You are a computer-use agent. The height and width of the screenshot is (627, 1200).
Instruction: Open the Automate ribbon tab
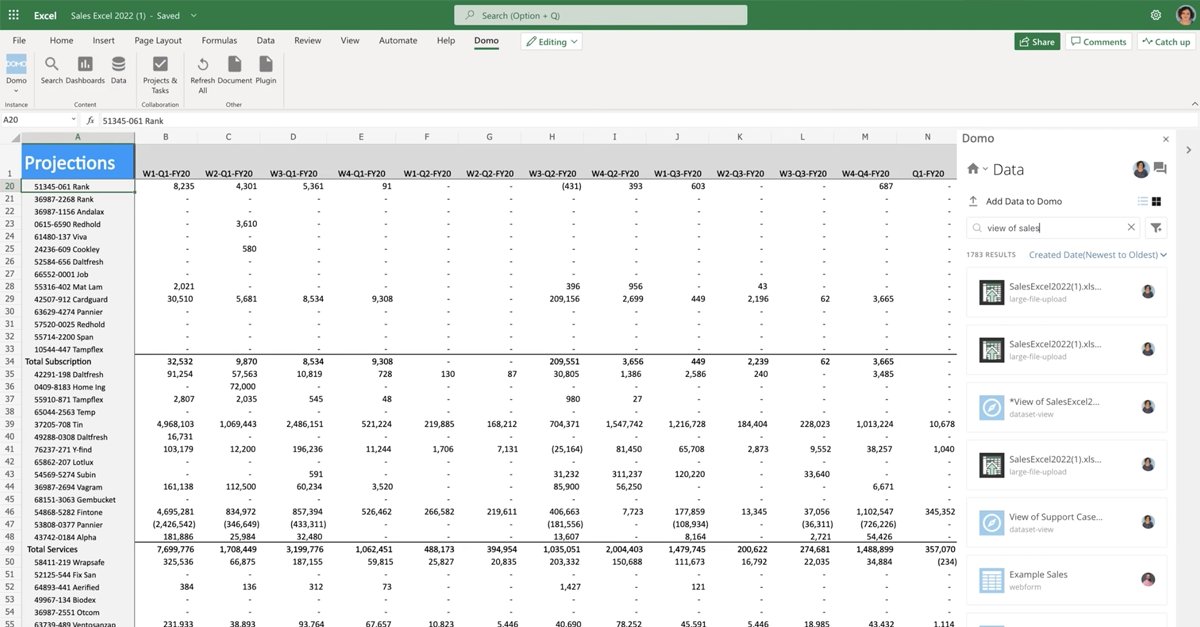[398, 41]
